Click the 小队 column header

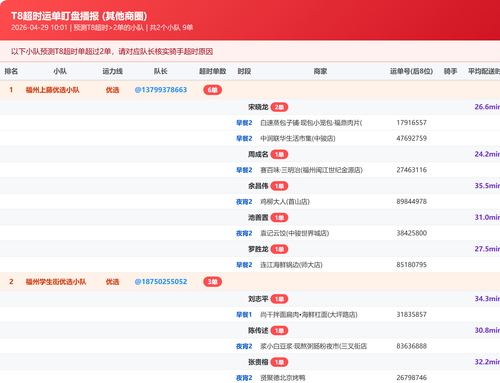(x=60, y=71)
